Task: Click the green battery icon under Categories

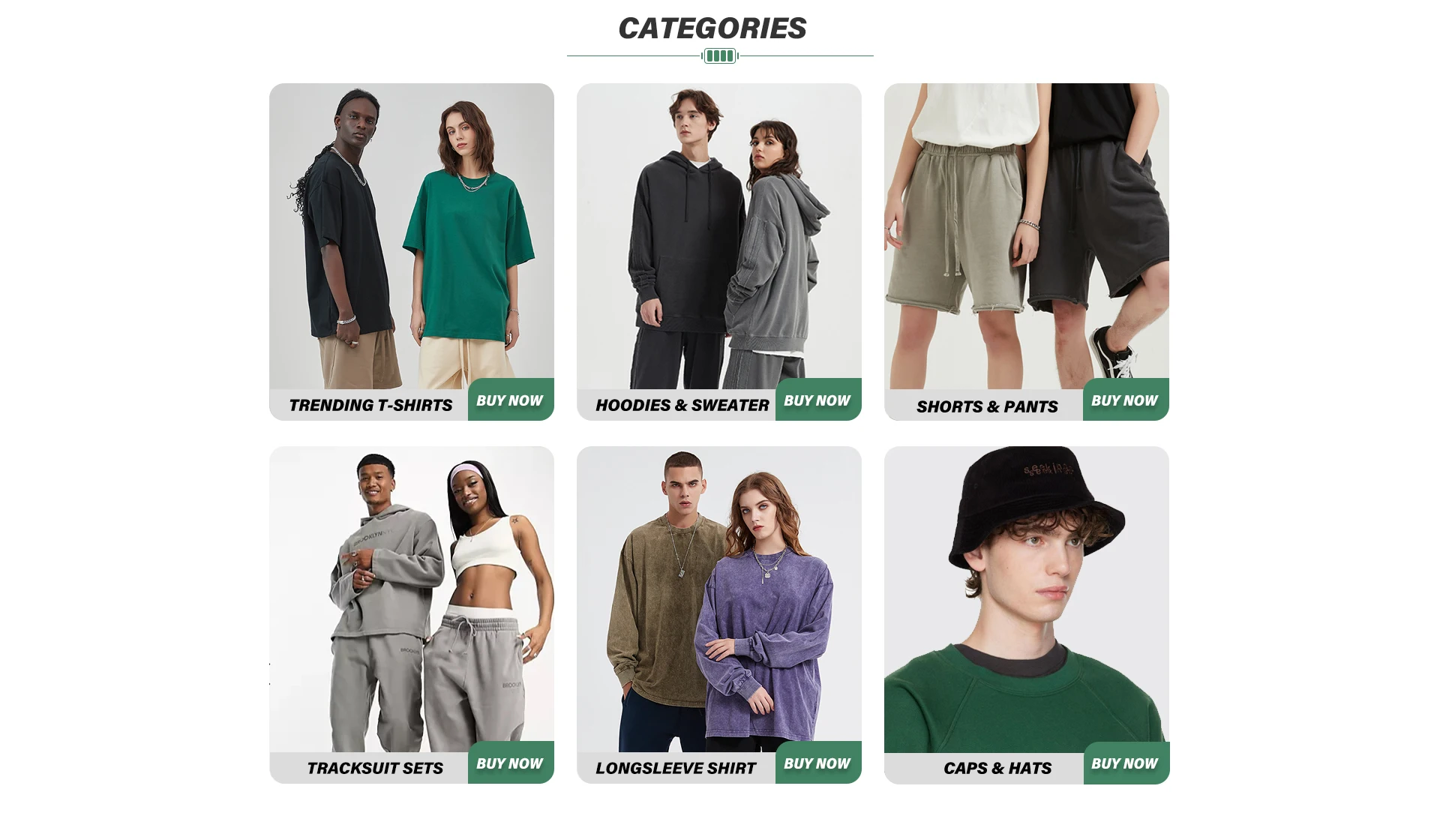Action: pyautogui.click(x=720, y=55)
